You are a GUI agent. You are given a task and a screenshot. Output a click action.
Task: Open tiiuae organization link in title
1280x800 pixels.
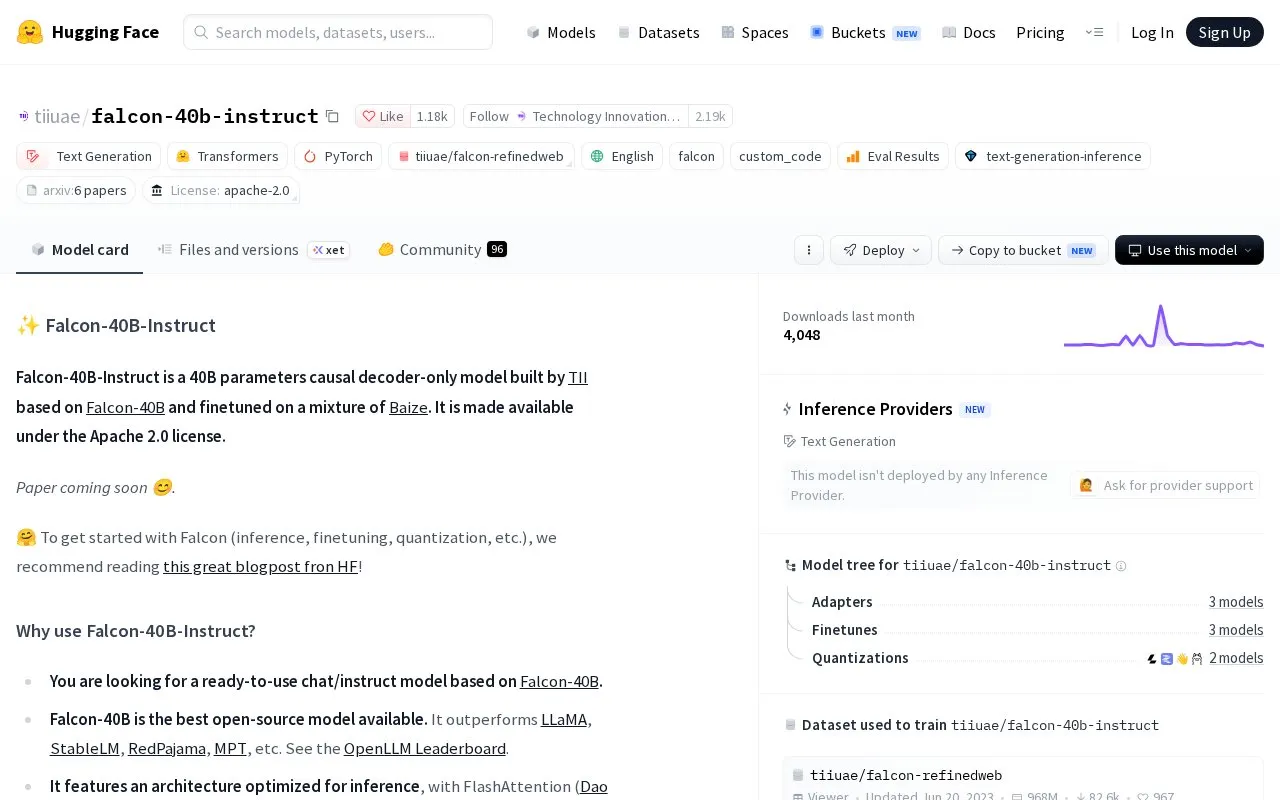click(57, 116)
